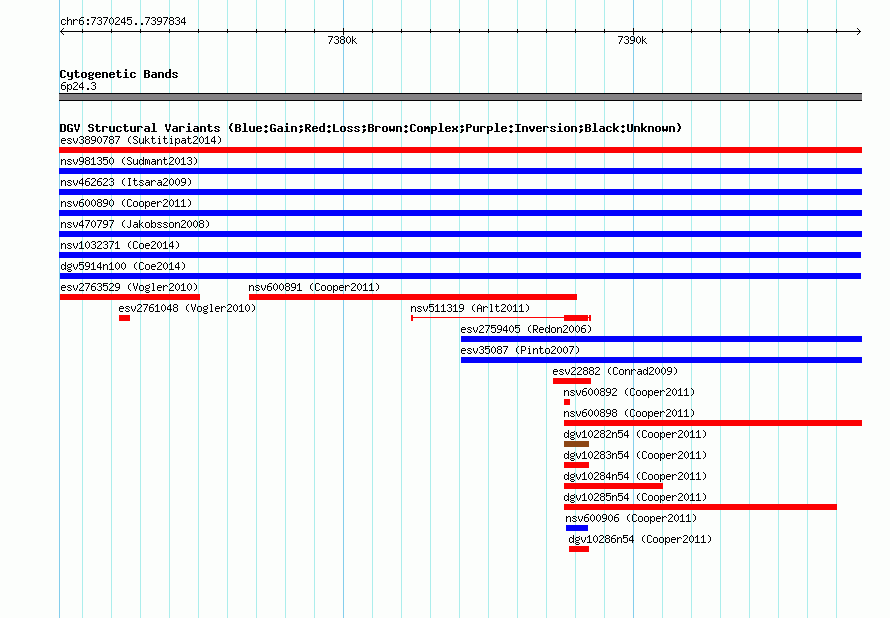Click the red esv2763529 loss bar
Image resolution: width=890 pixels, height=618 pixels.
pyautogui.click(x=129, y=297)
